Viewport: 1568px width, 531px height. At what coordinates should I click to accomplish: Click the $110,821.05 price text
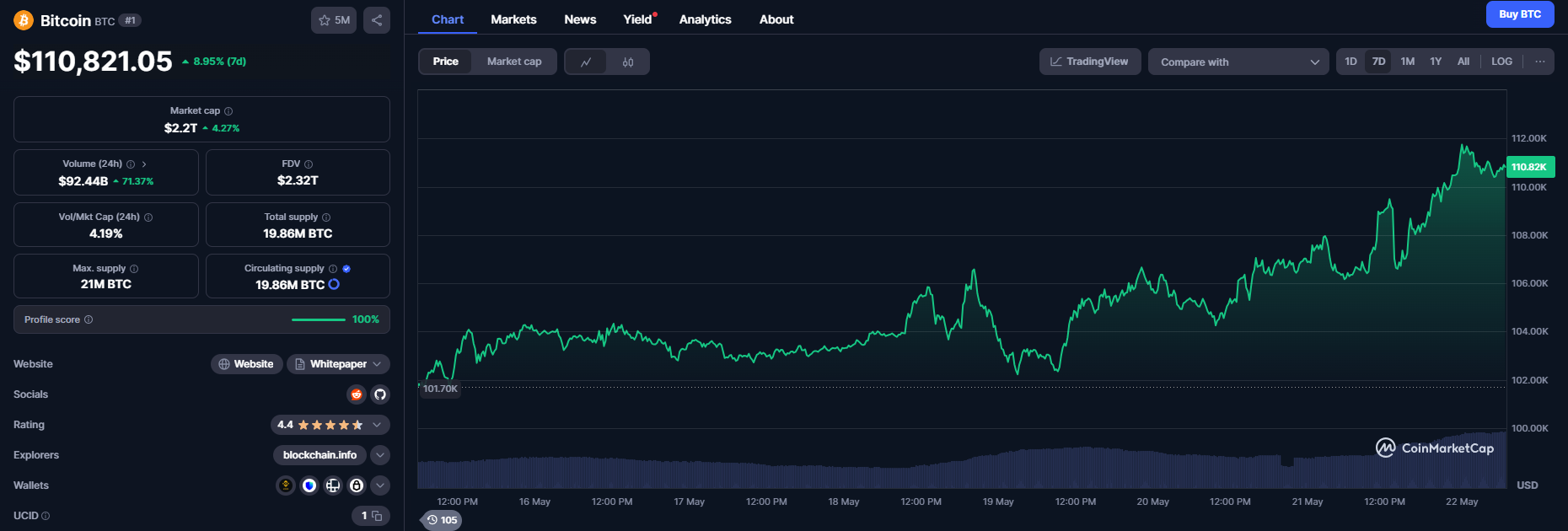click(93, 62)
